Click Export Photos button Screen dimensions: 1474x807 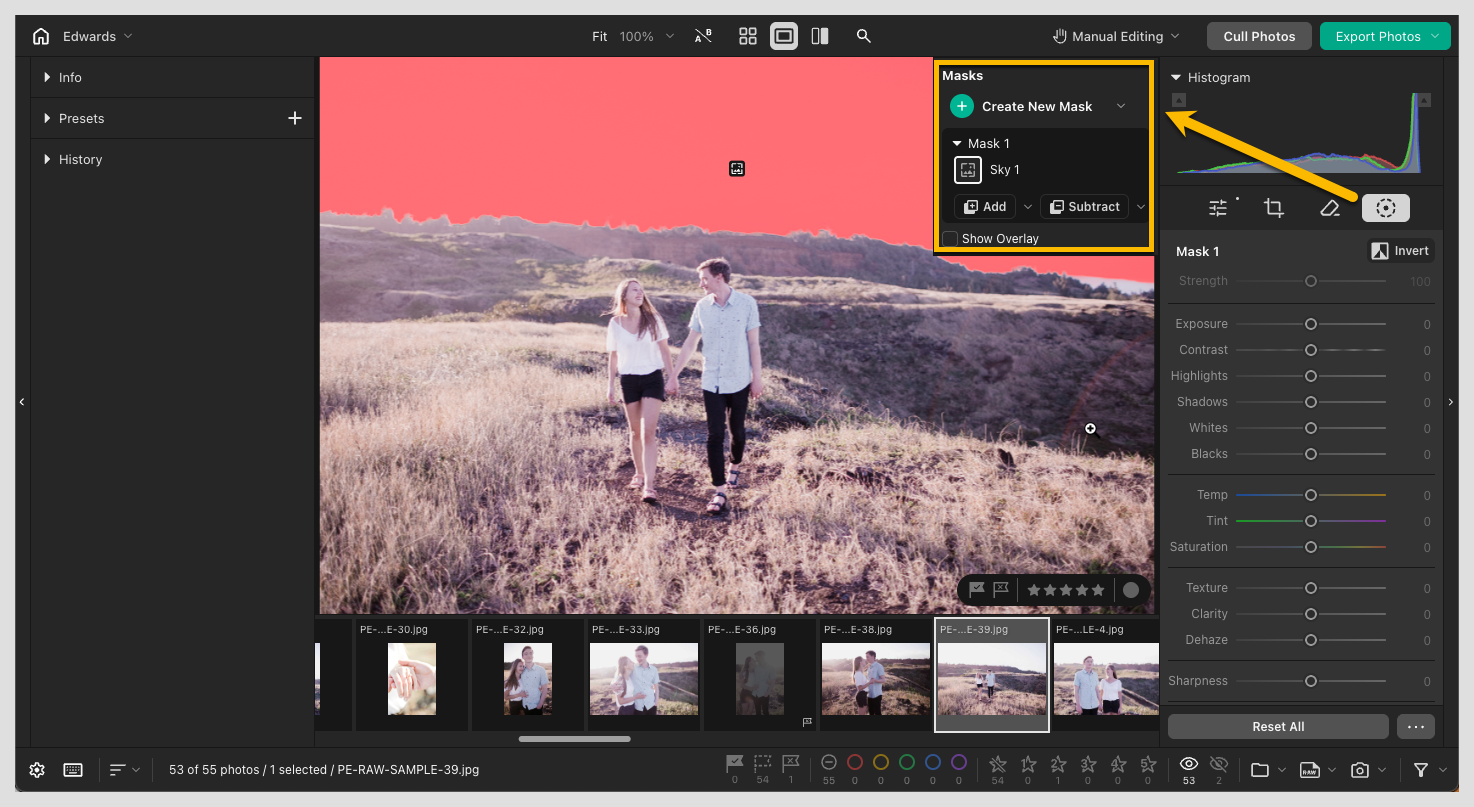(1385, 36)
